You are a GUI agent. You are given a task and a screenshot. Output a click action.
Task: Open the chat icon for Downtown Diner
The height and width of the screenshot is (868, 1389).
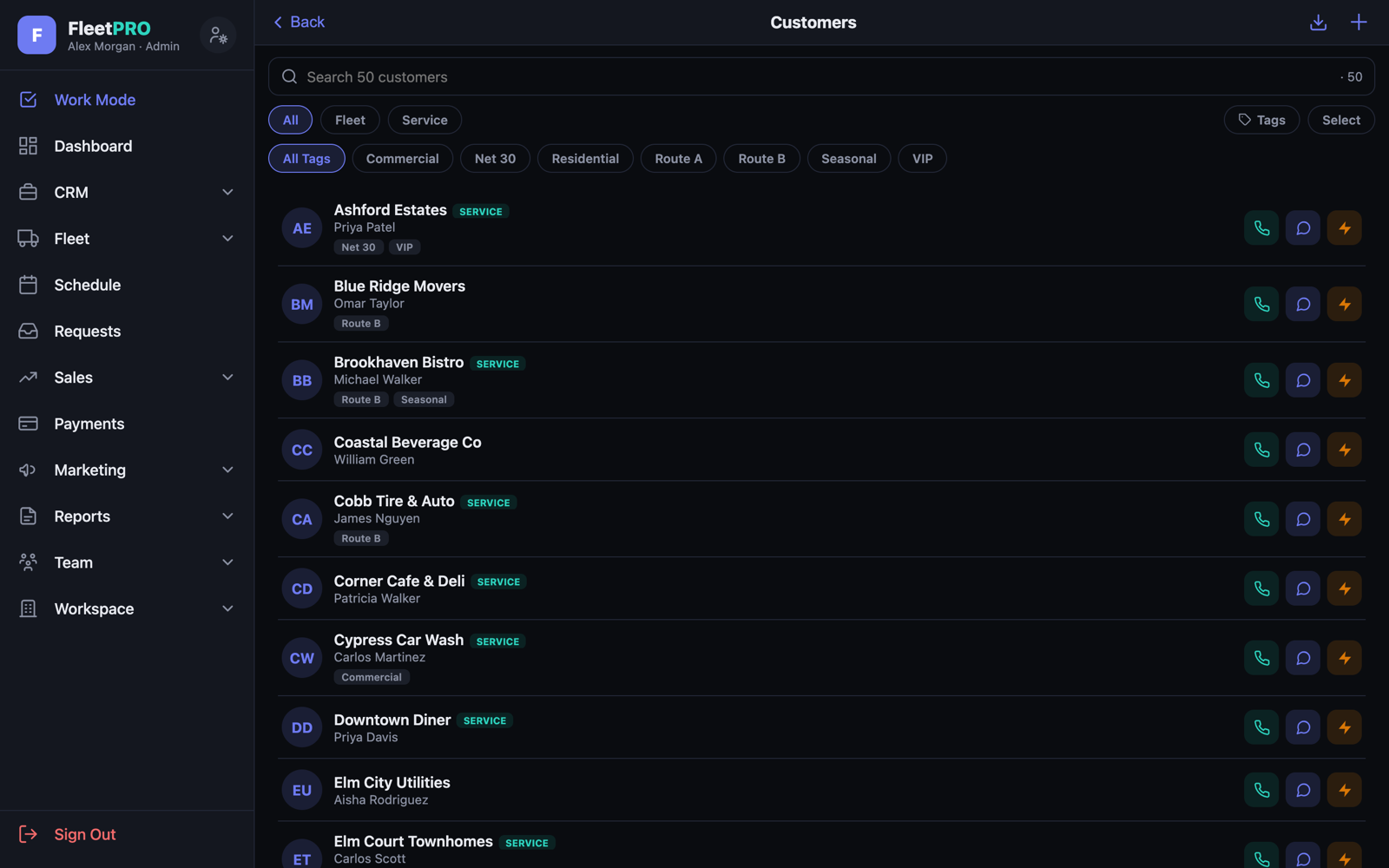click(x=1303, y=727)
